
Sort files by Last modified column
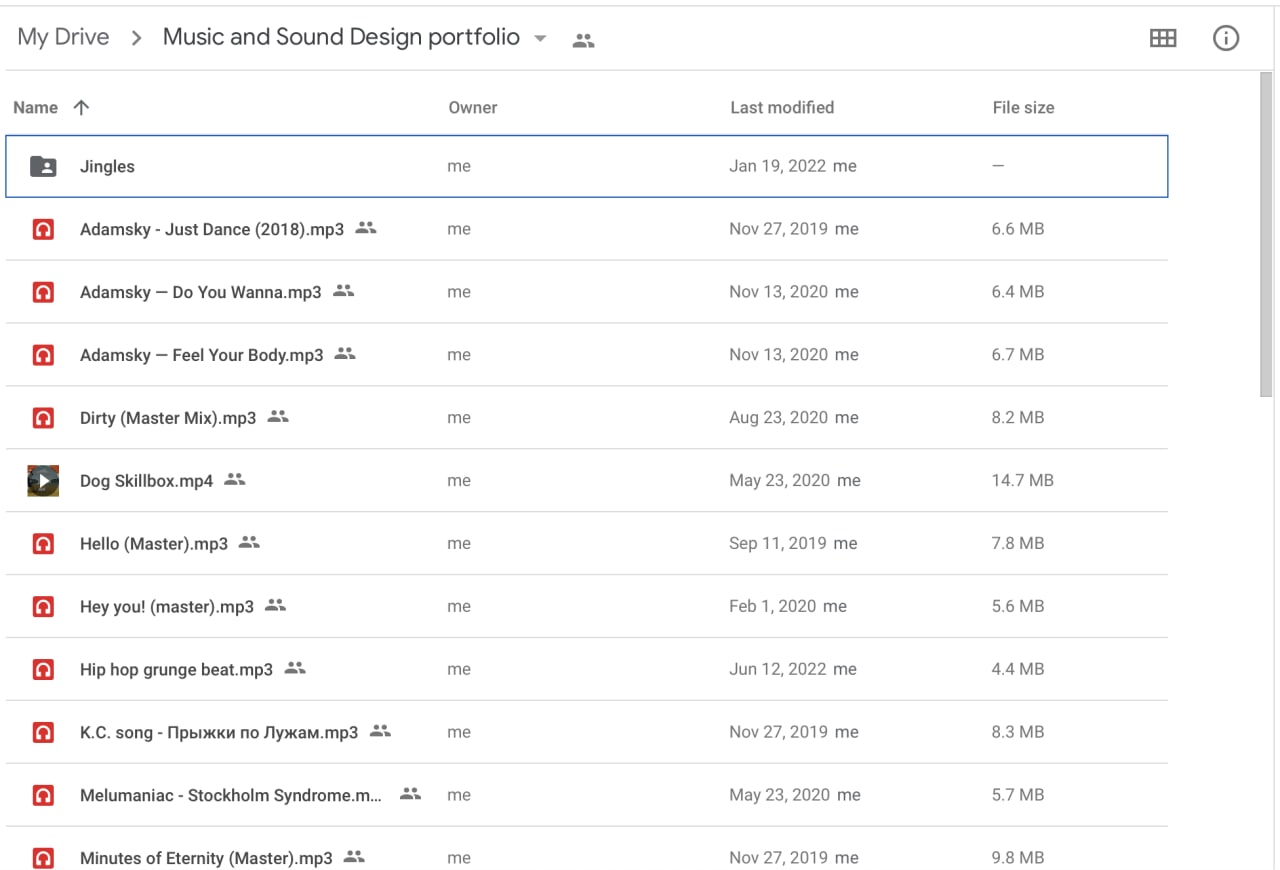781,108
